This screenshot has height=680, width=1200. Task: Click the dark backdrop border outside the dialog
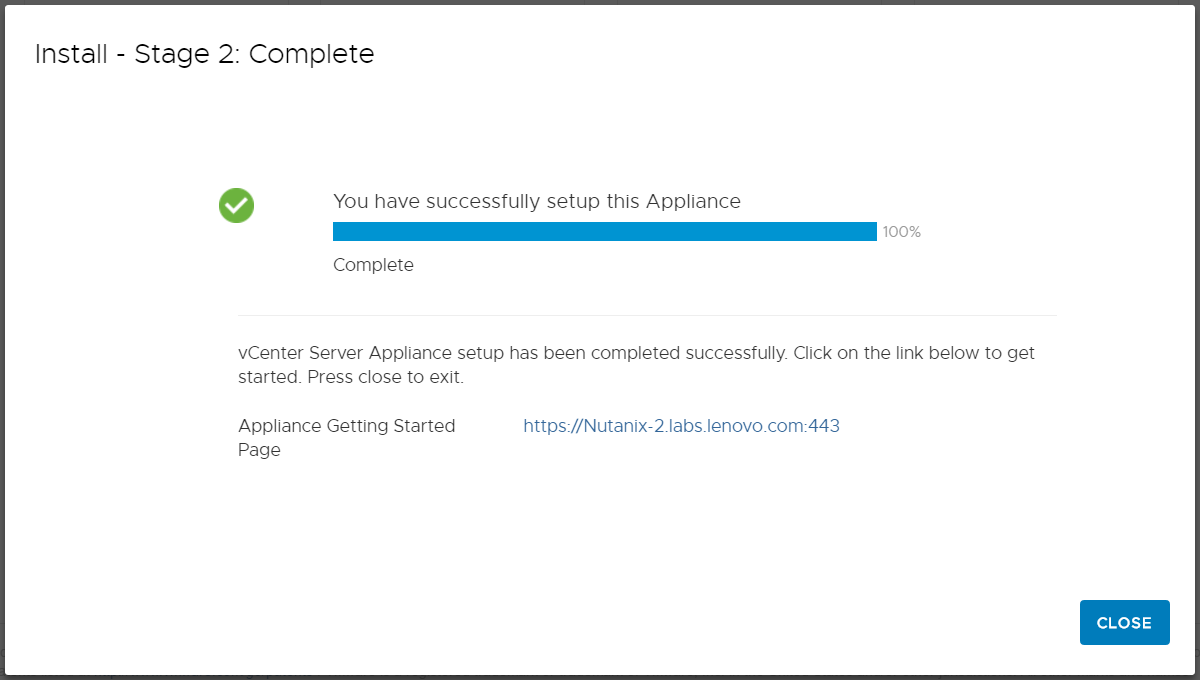click(600, 677)
